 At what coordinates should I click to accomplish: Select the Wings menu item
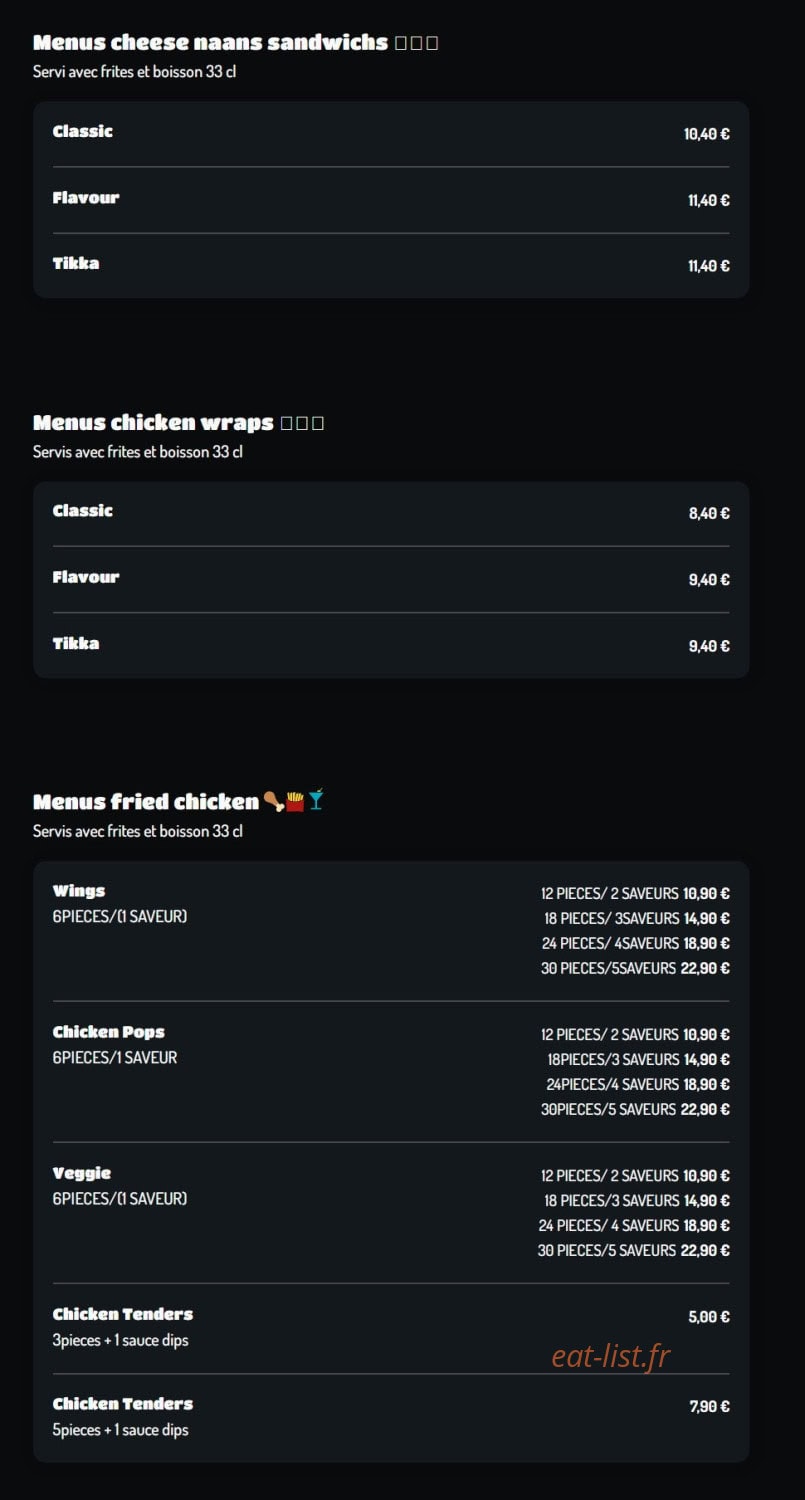[x=391, y=930]
